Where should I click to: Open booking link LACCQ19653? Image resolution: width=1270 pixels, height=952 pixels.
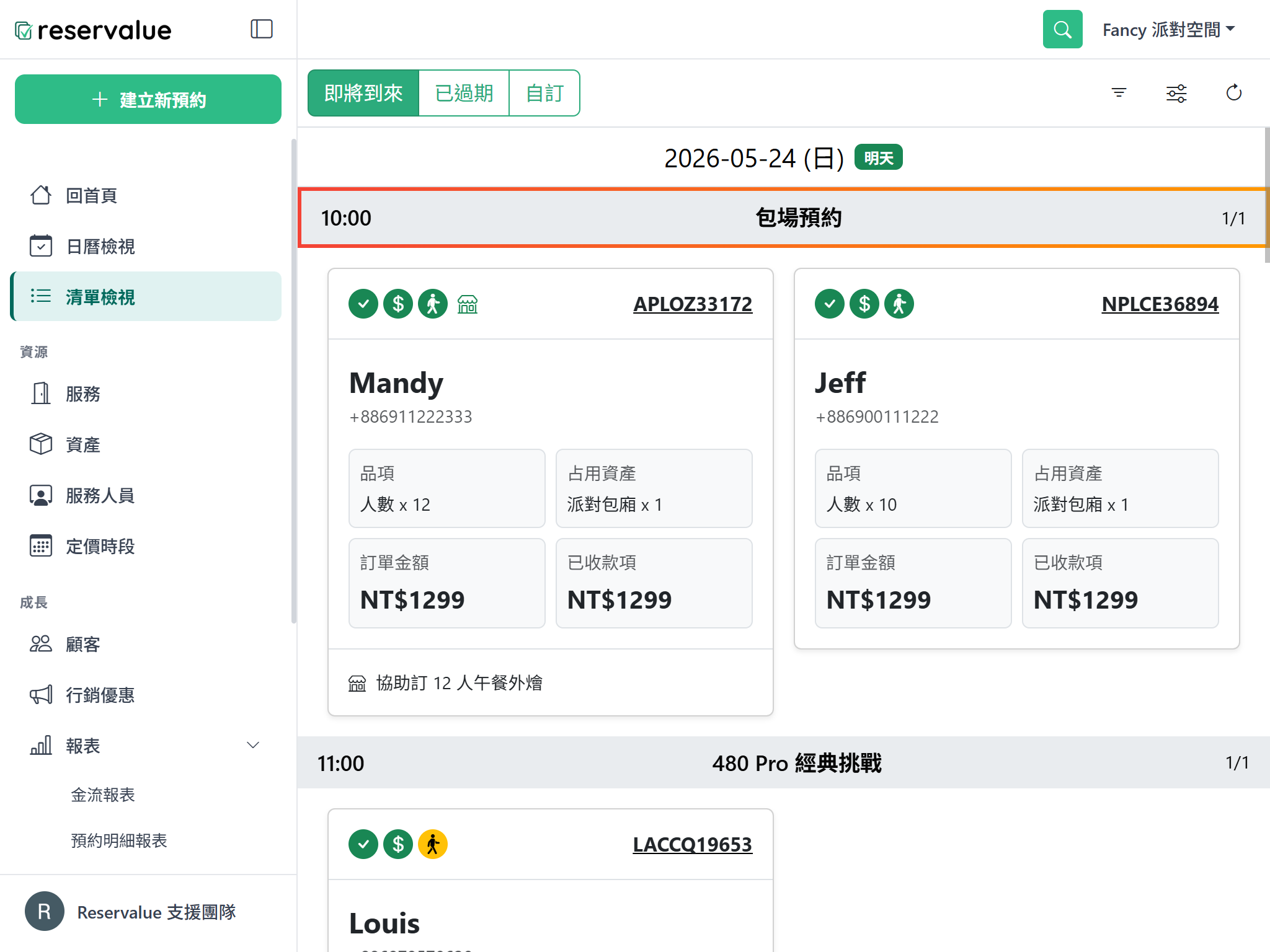tap(693, 845)
